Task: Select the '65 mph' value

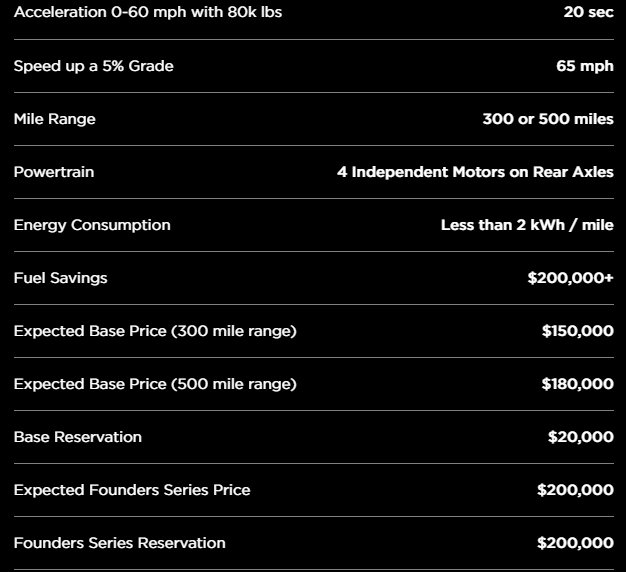Action: 585,66
